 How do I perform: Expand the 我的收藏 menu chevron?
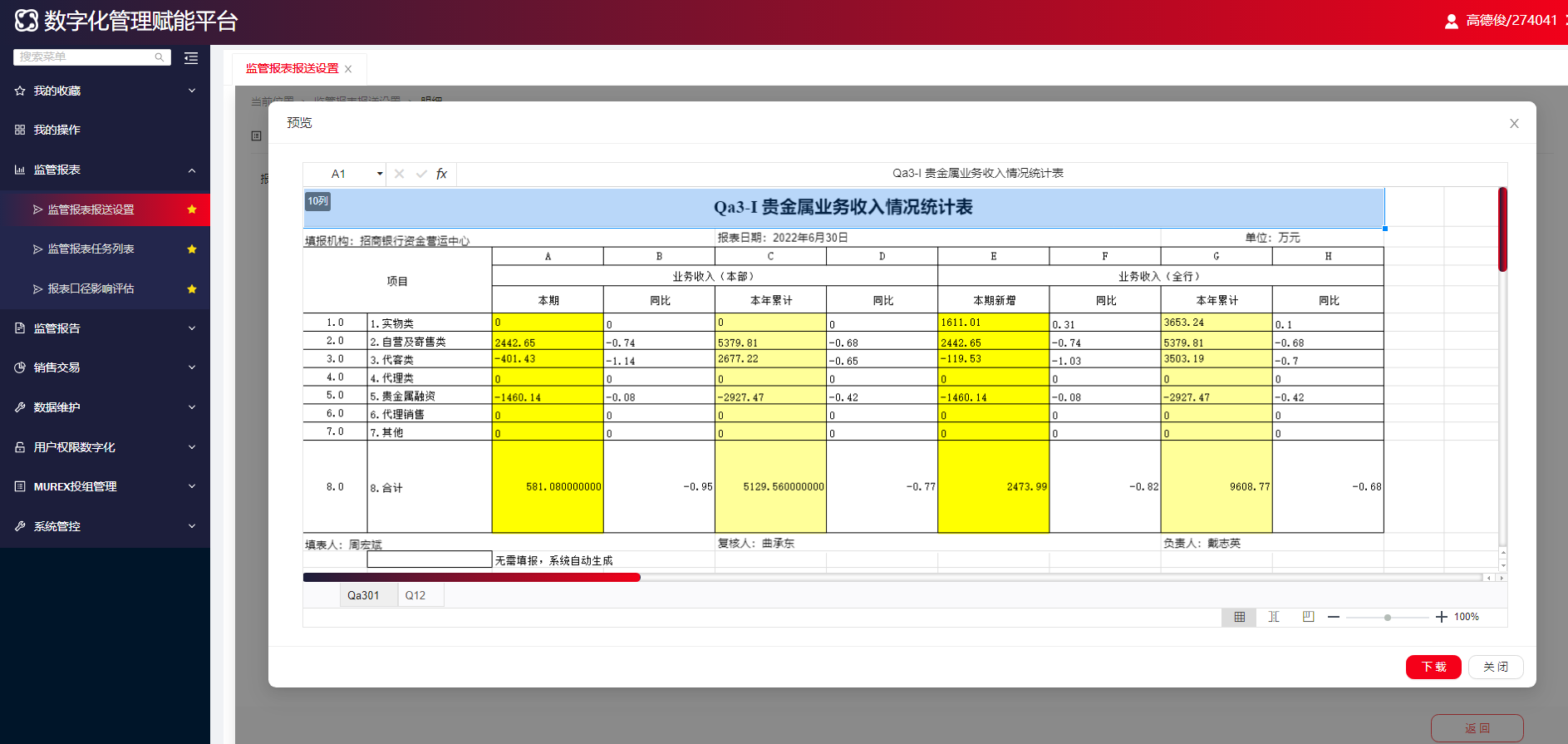coord(192,91)
